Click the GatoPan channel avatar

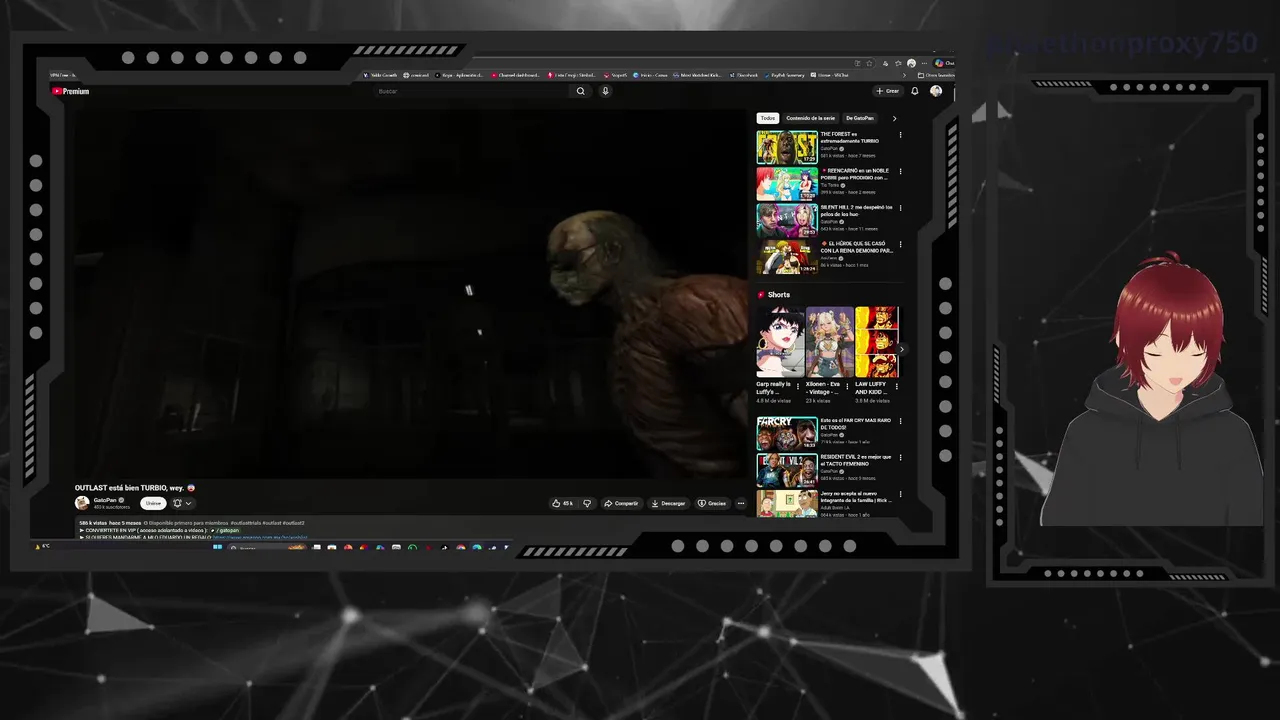(x=82, y=503)
